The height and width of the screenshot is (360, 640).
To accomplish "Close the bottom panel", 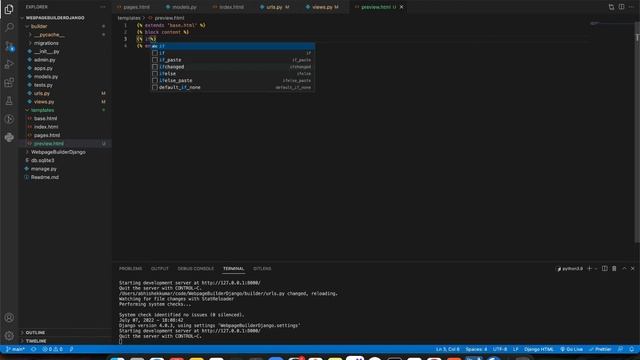I will click(x=633, y=269).
